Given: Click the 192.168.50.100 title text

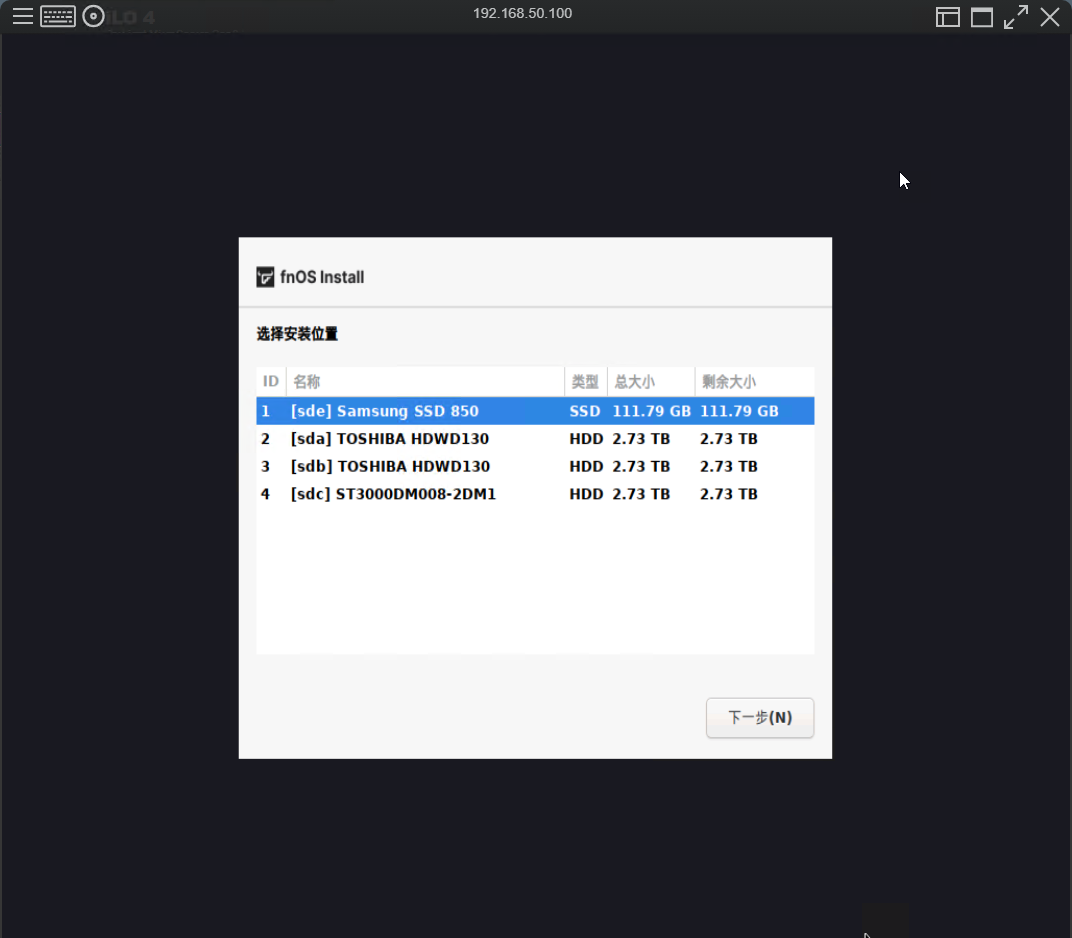Looking at the screenshot, I should (x=522, y=13).
